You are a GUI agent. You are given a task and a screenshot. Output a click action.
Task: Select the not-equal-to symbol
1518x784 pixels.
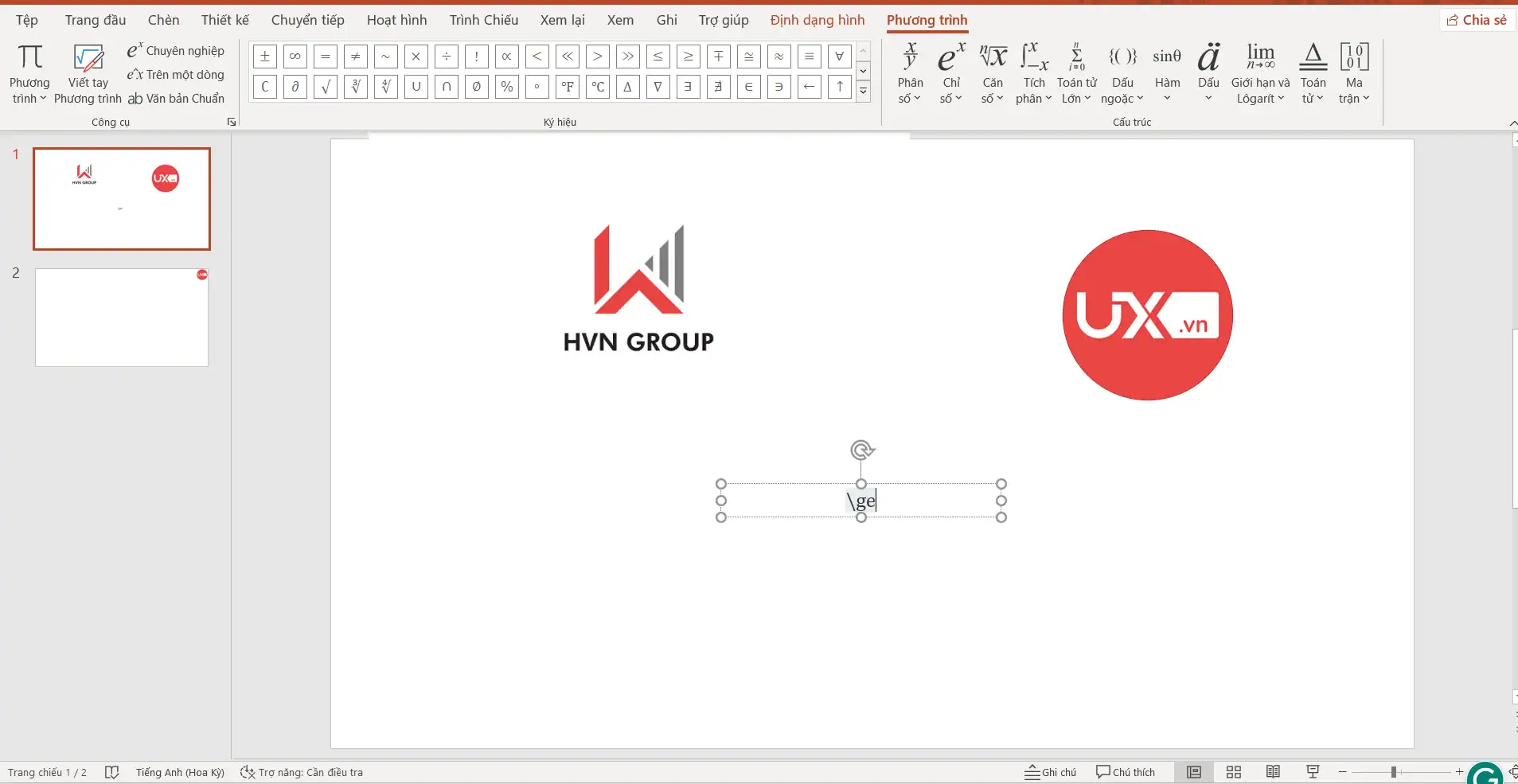[356, 57]
